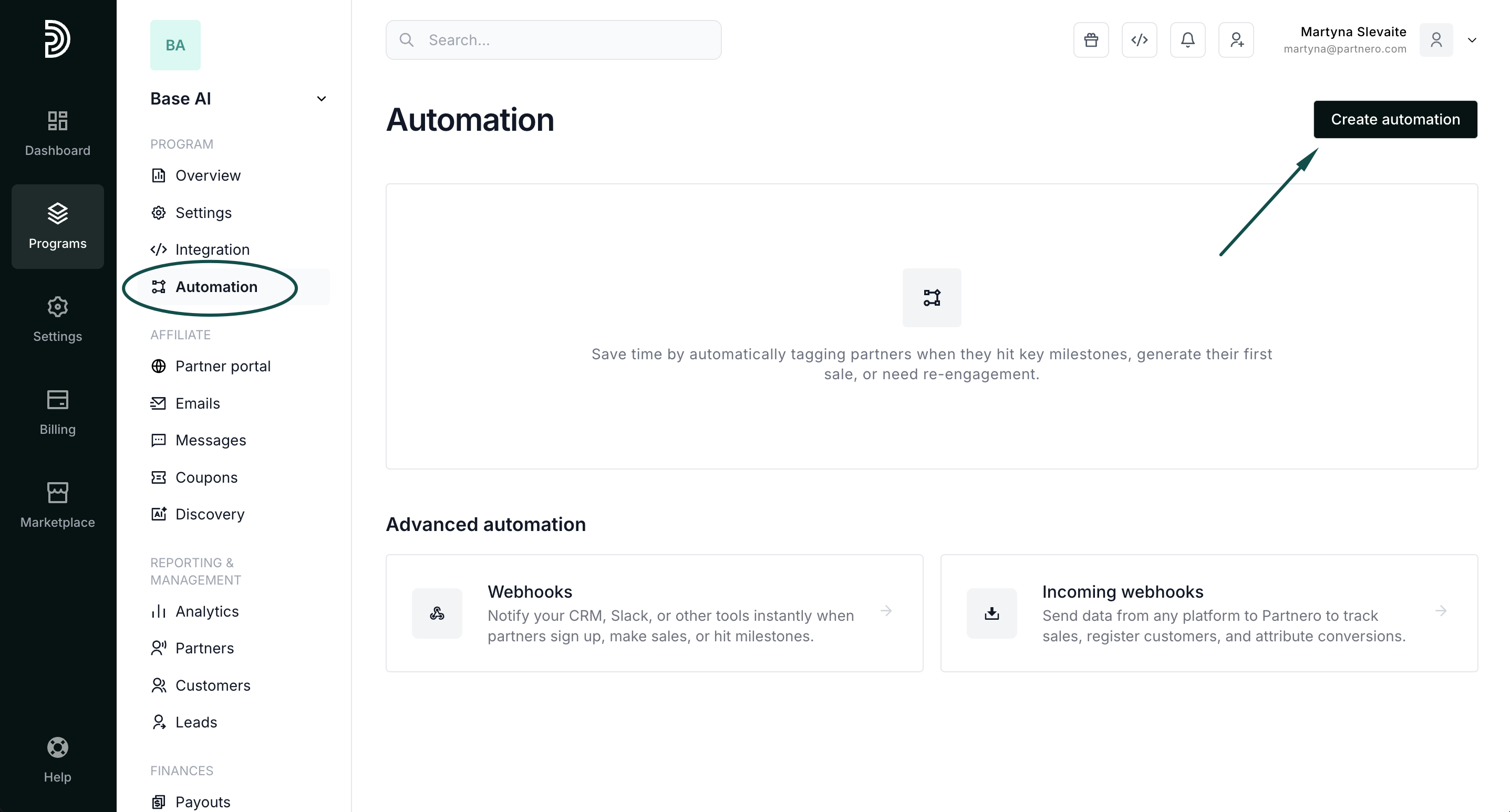Viewport: 1510px width, 812px height.
Task: Open Billing in left rail
Action: (57, 412)
